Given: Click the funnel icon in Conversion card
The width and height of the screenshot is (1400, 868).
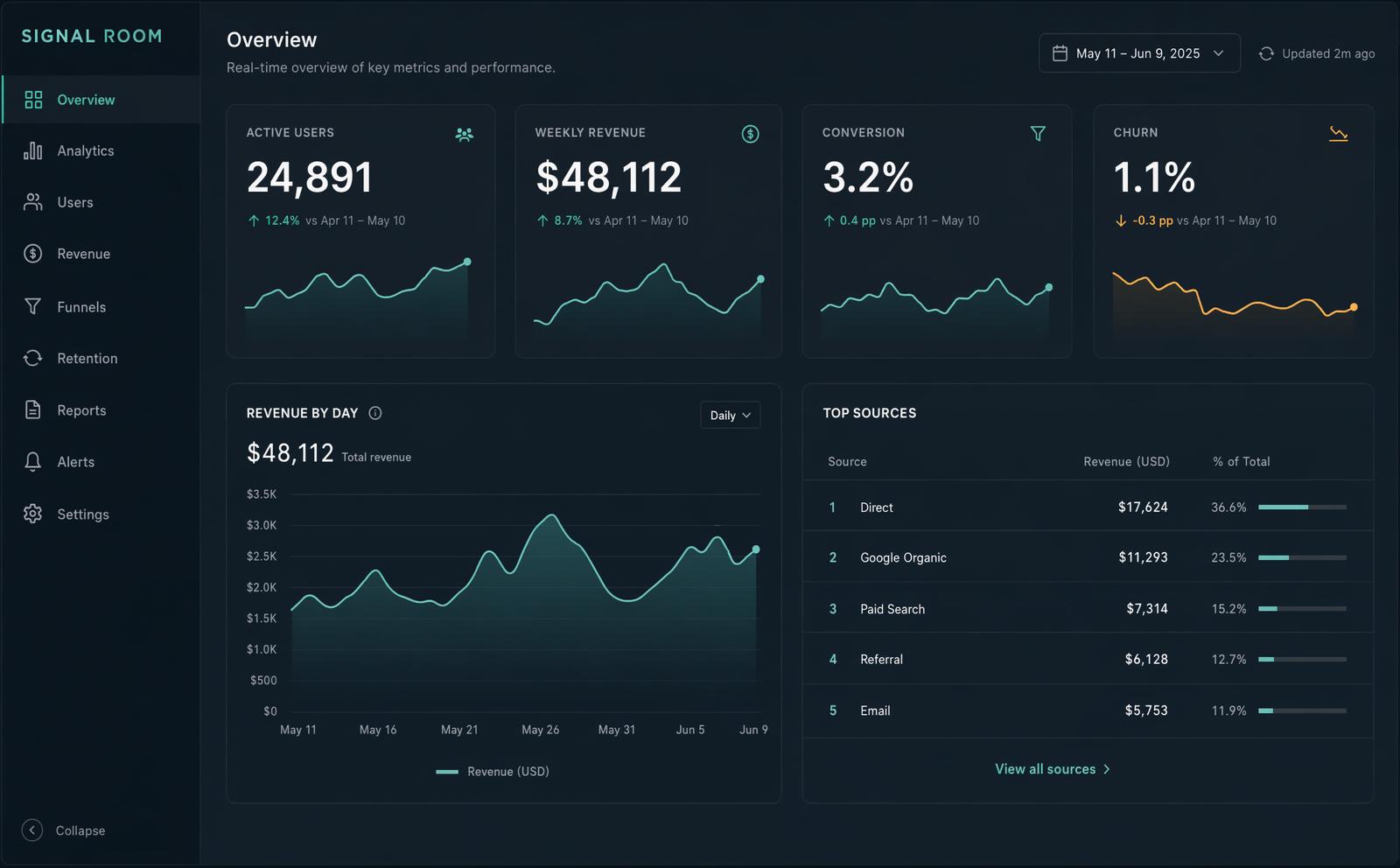Looking at the screenshot, I should (x=1038, y=134).
